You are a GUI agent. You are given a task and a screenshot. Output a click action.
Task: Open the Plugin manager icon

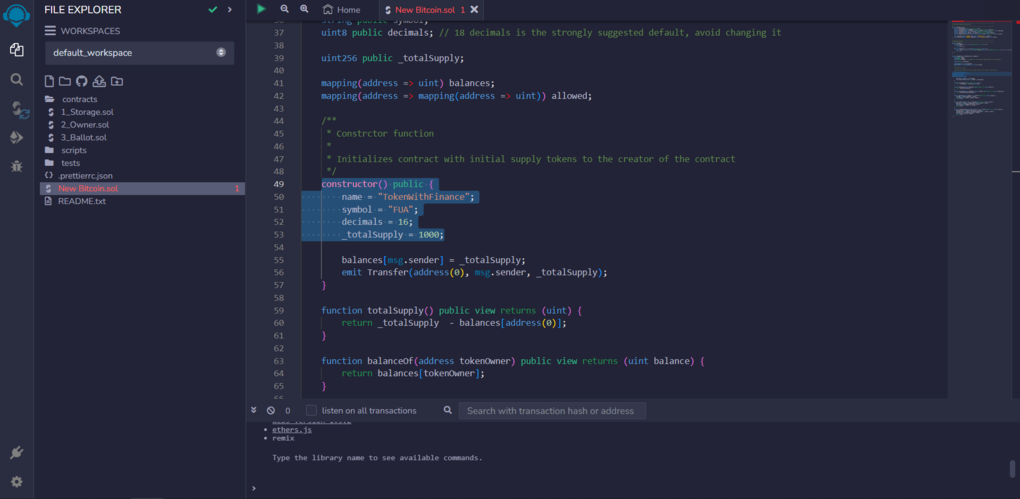click(x=16, y=453)
